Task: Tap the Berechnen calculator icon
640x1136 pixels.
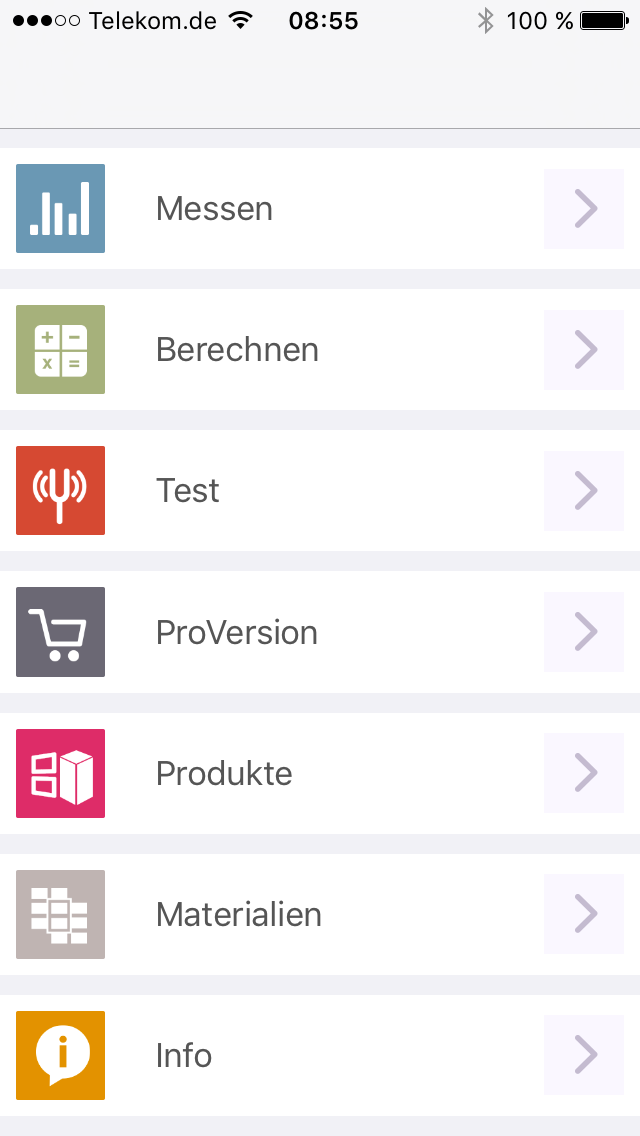Action: point(60,349)
